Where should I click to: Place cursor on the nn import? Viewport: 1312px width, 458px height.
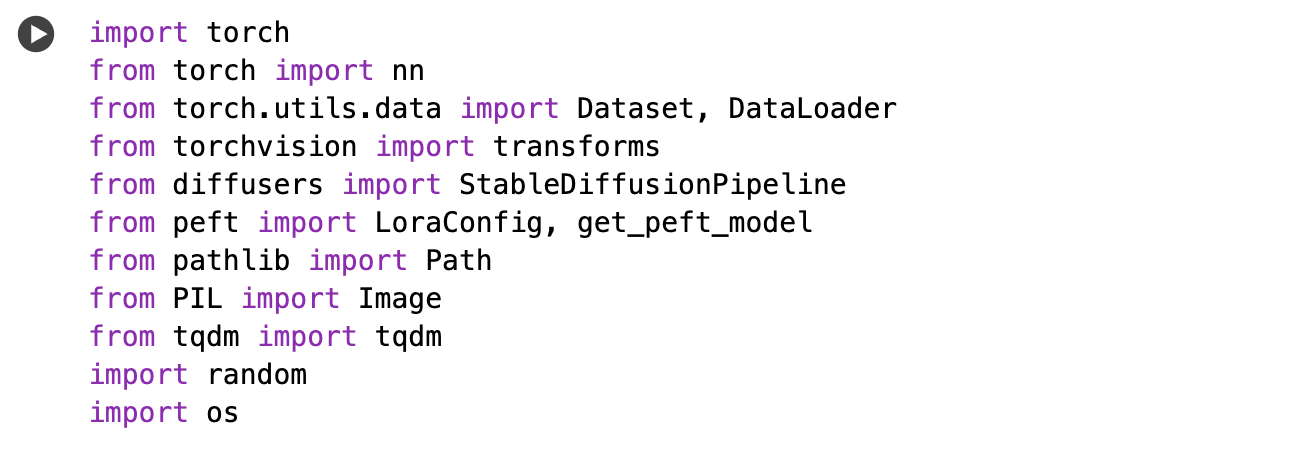pos(408,71)
